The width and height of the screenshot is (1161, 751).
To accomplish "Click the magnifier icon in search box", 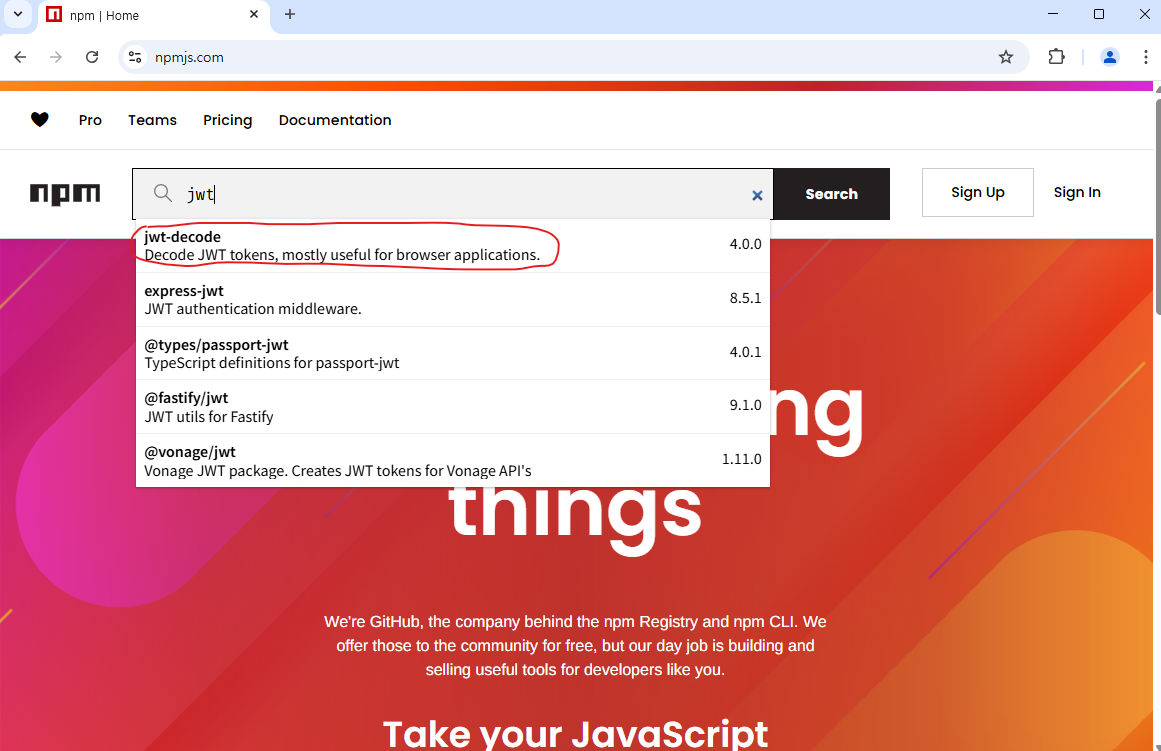I will (163, 194).
